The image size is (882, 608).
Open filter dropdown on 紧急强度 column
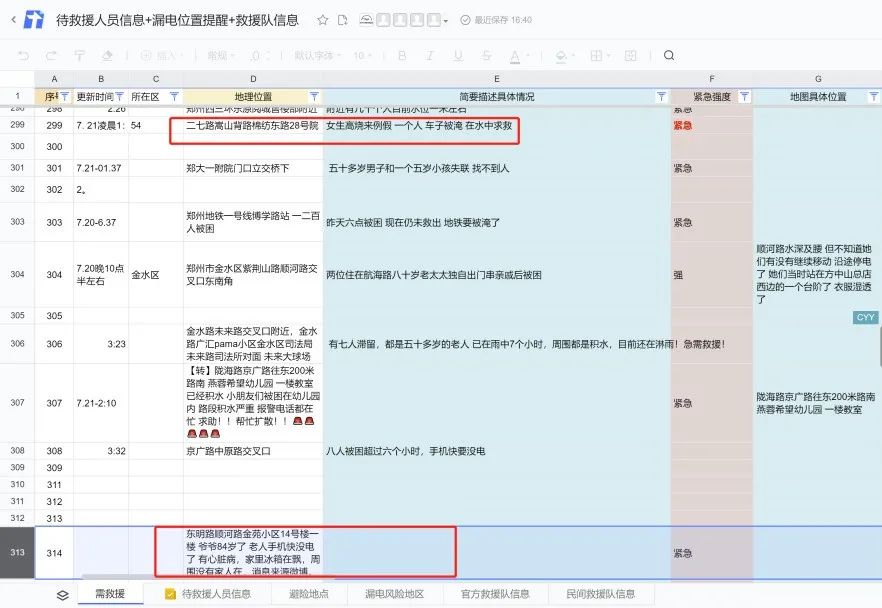(744, 97)
